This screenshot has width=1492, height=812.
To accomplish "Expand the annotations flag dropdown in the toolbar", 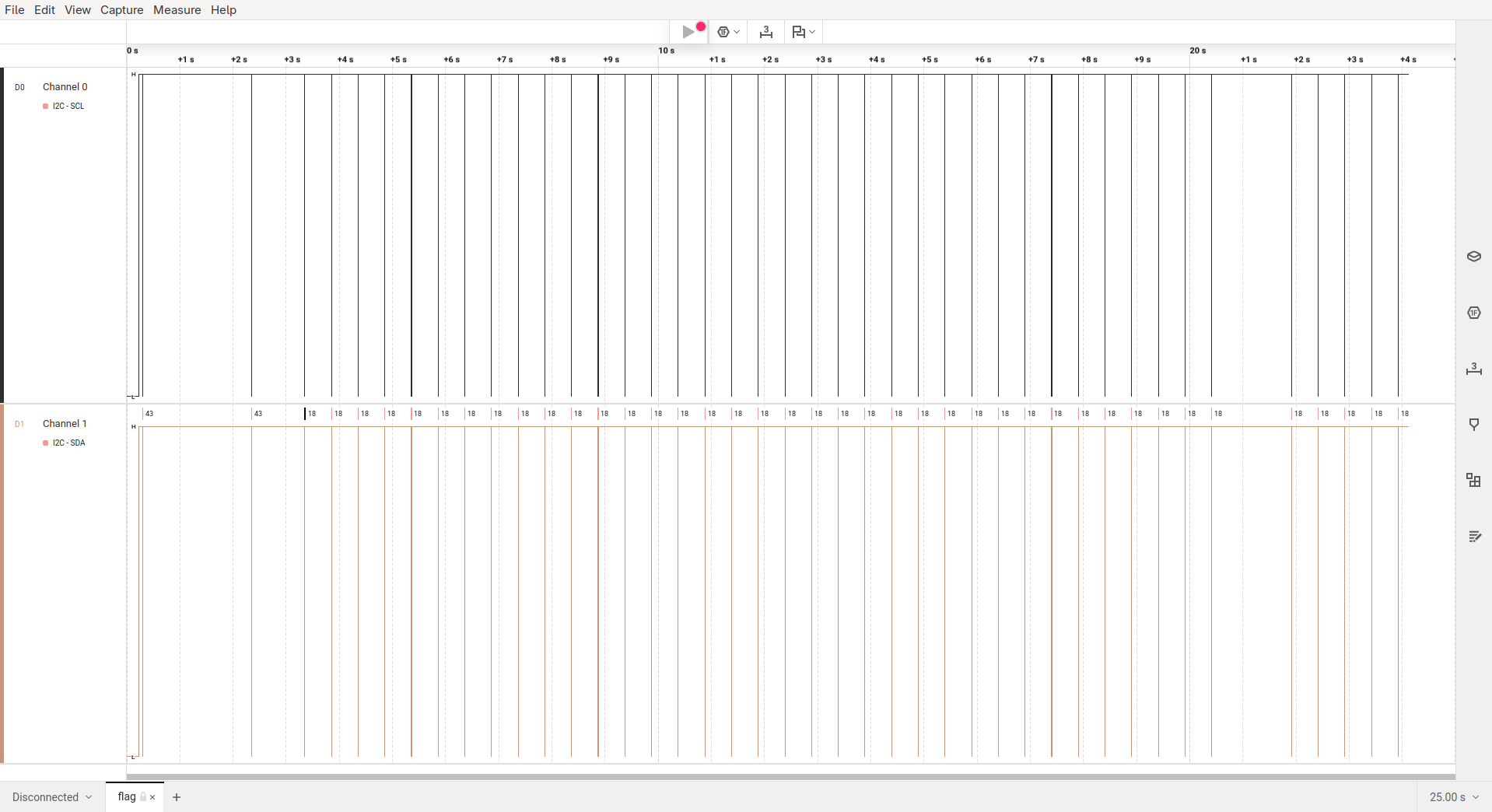I will [x=811, y=32].
